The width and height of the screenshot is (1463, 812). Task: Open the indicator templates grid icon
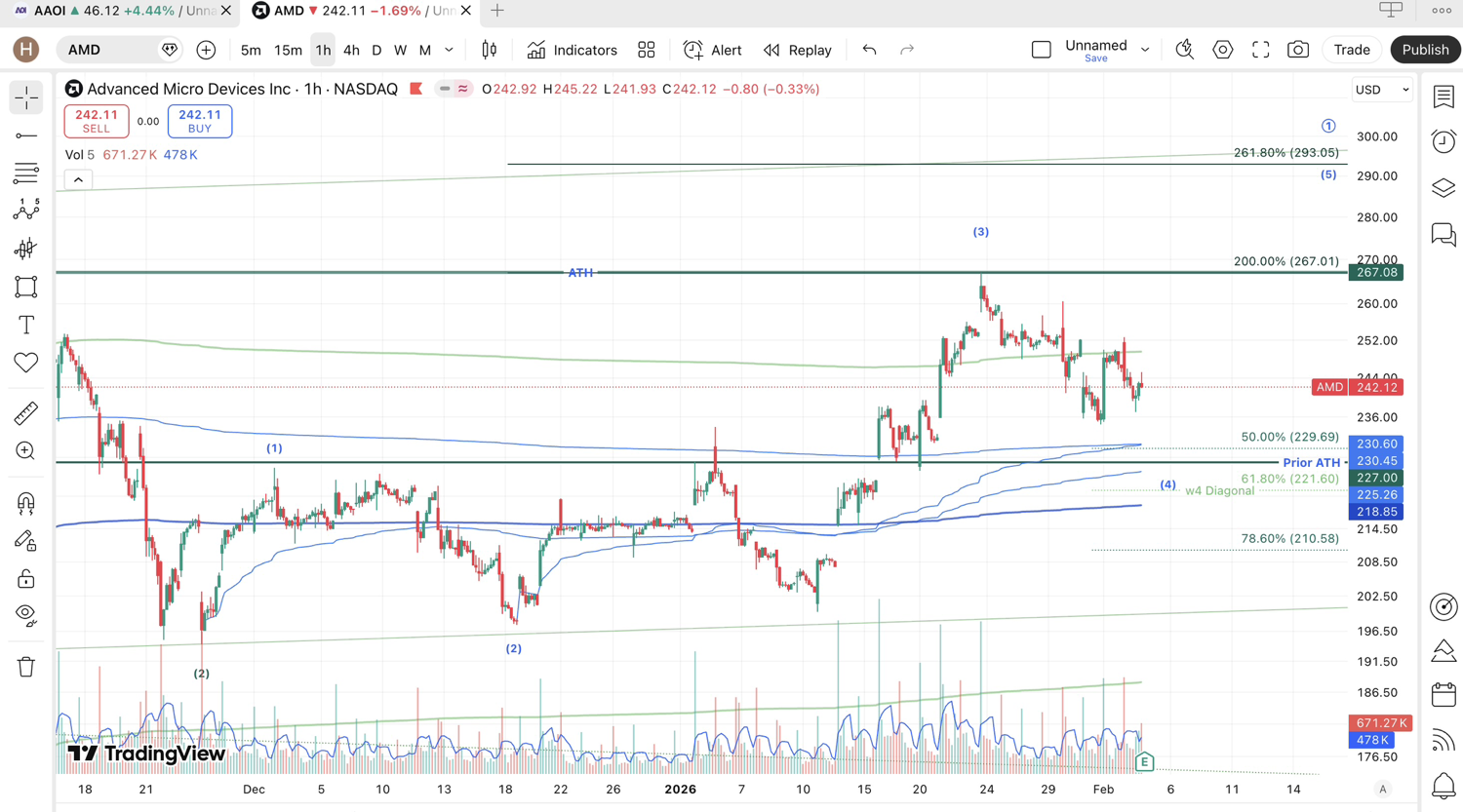[x=647, y=50]
